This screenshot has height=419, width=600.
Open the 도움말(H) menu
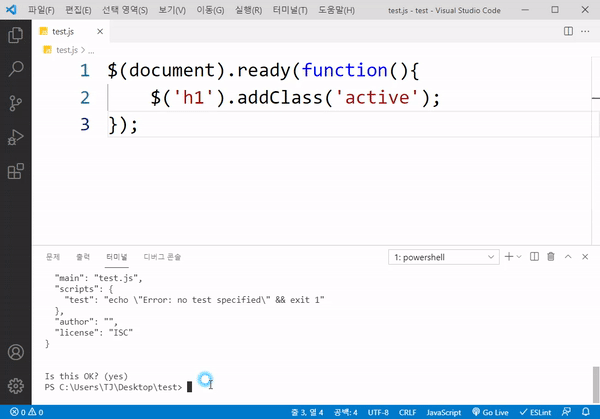pos(336,10)
